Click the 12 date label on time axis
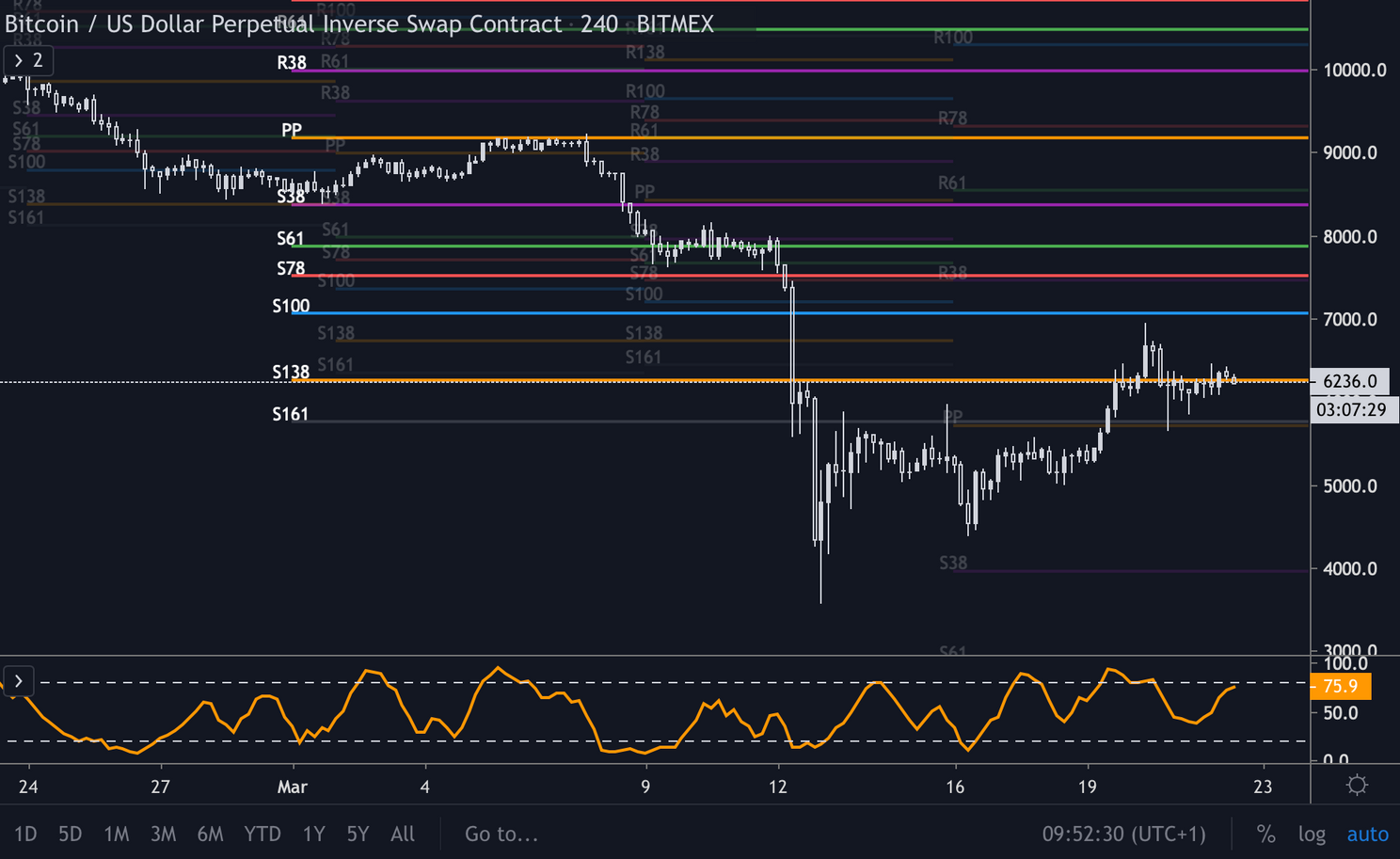The width and height of the screenshot is (1400, 859). click(778, 787)
